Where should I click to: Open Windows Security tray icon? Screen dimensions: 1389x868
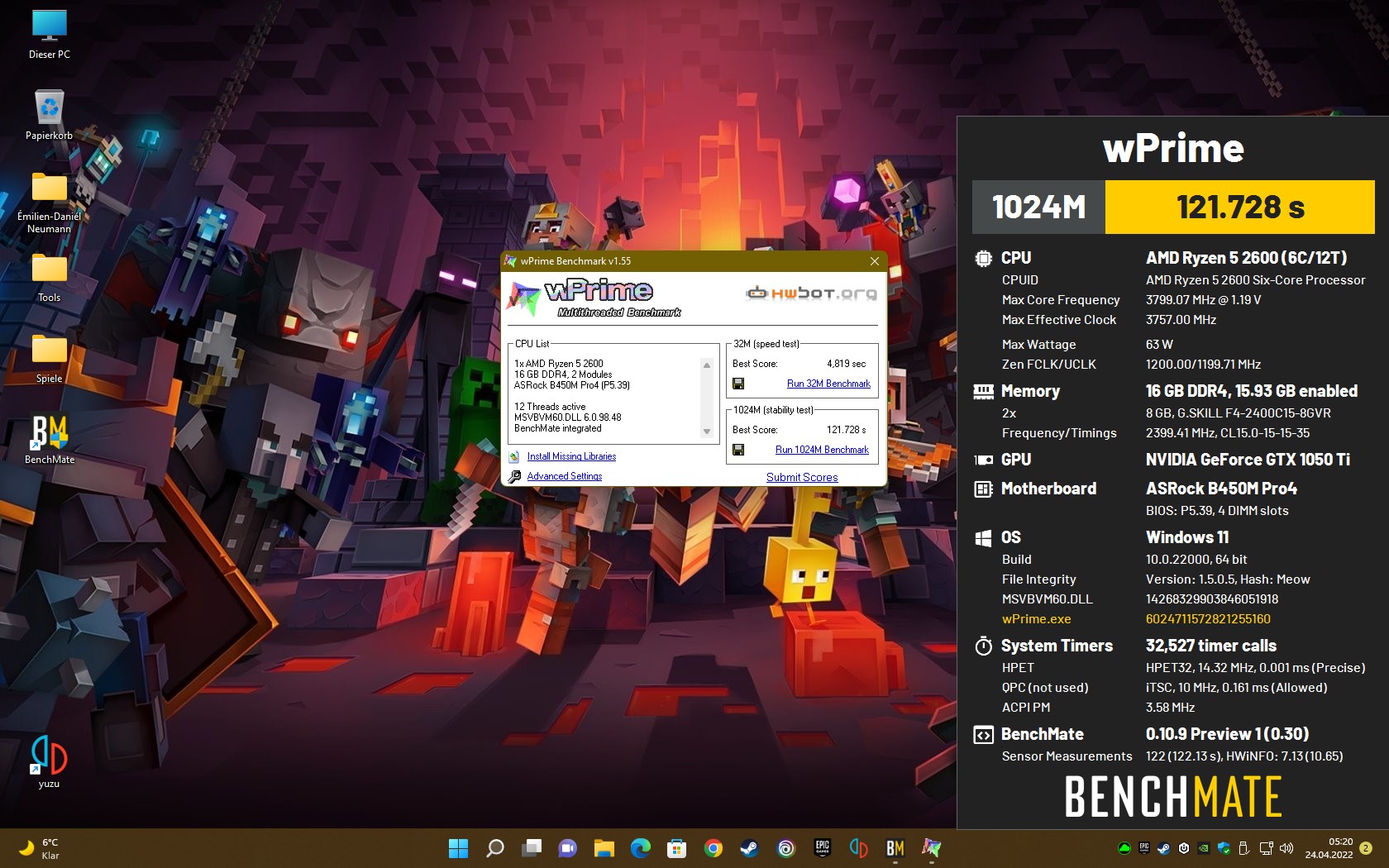1224,848
